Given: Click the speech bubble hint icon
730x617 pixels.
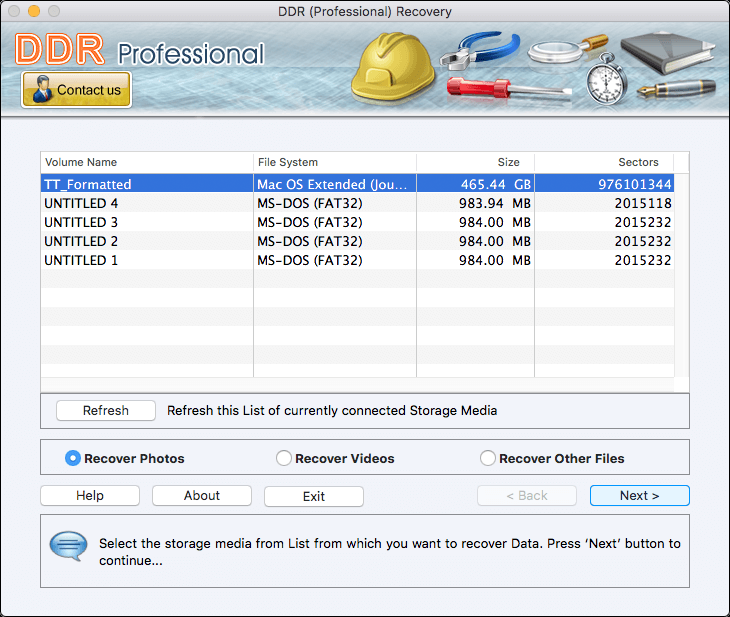Looking at the screenshot, I should click(x=68, y=546).
